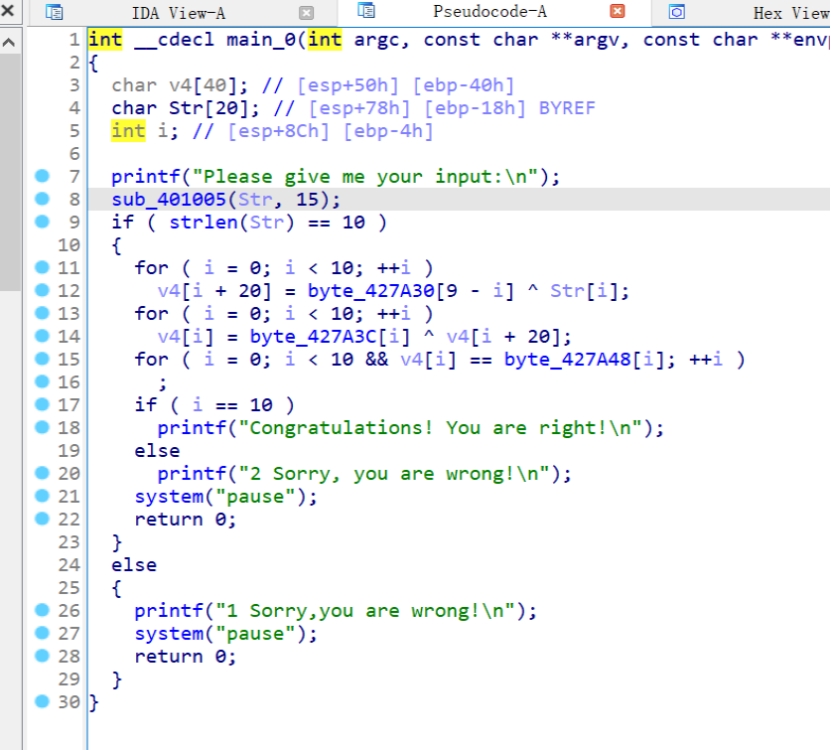
Task: Click the [ebp-18h] BYREF comment
Action: click(x=509, y=108)
